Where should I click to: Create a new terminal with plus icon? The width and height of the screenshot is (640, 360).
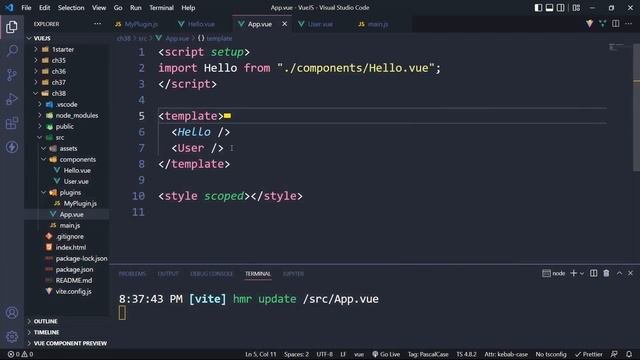(x=573, y=273)
